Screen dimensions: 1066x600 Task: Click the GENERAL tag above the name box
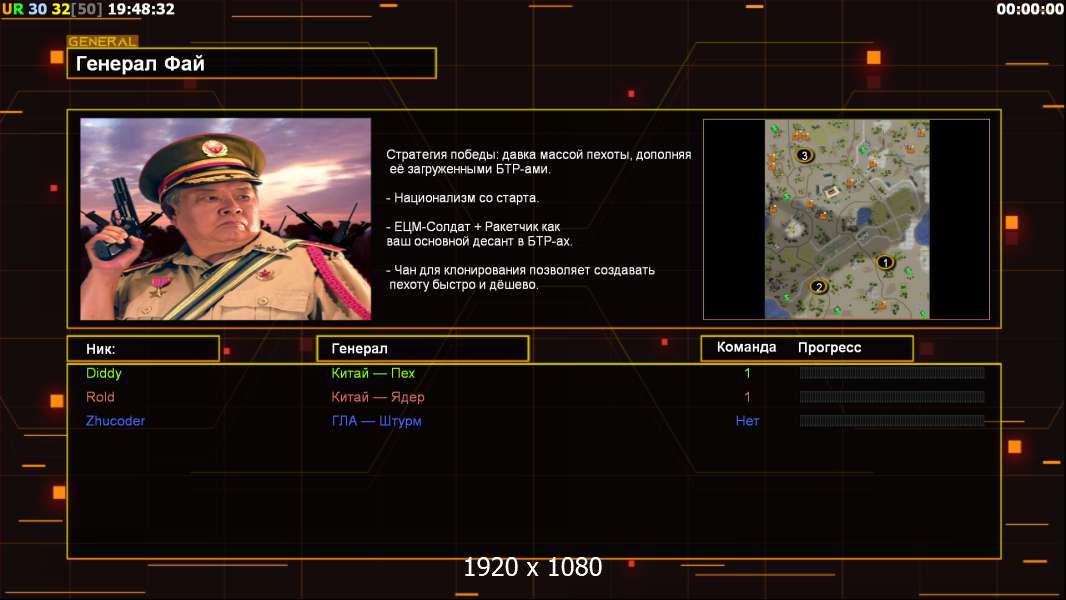(x=102, y=42)
